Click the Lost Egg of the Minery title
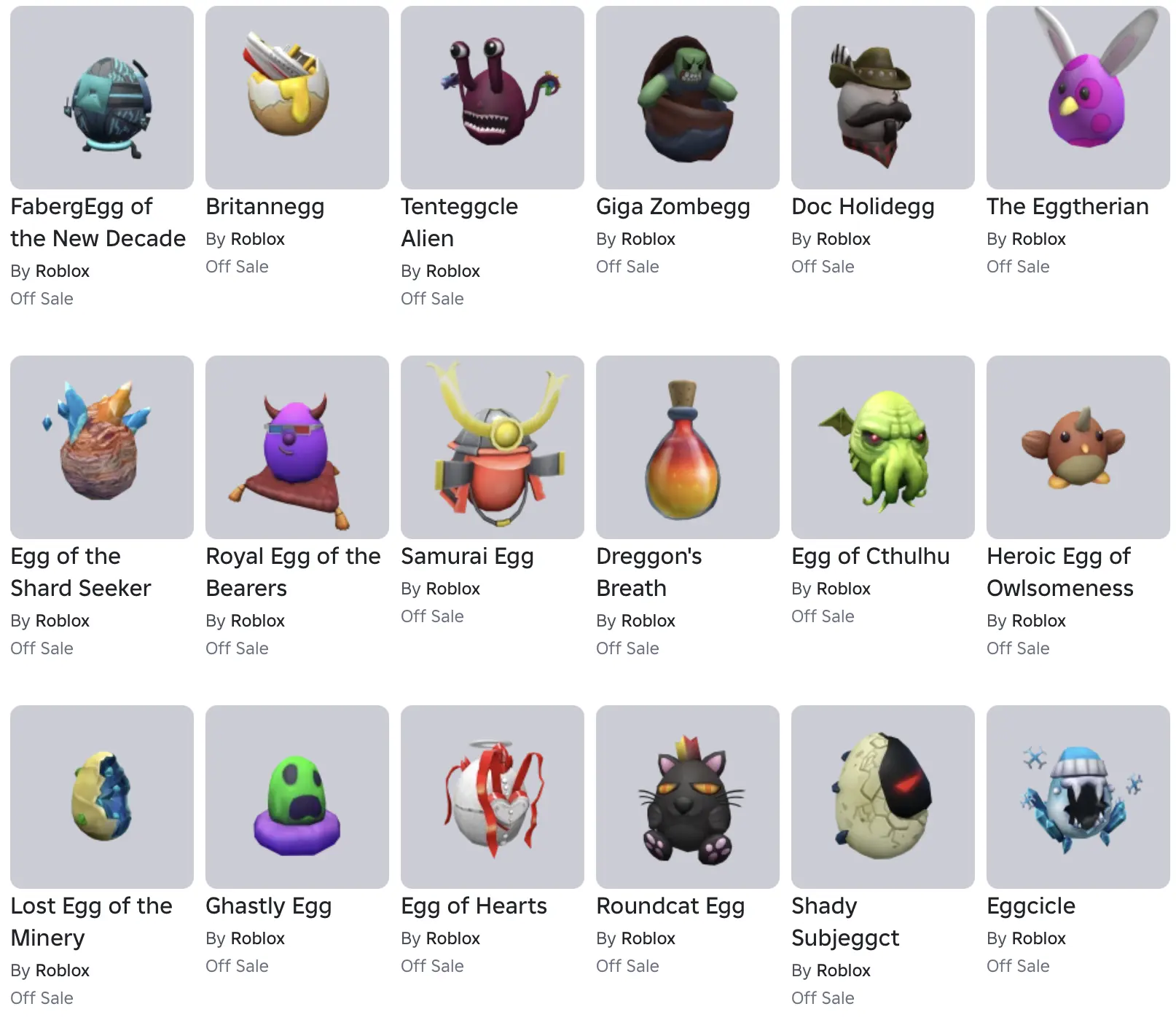 coord(92,922)
